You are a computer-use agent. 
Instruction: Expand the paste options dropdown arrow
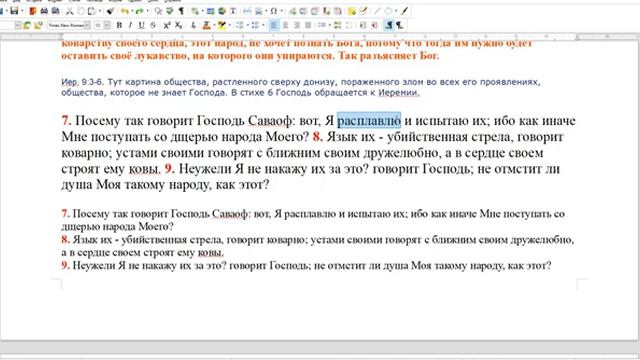tap(100, 11)
